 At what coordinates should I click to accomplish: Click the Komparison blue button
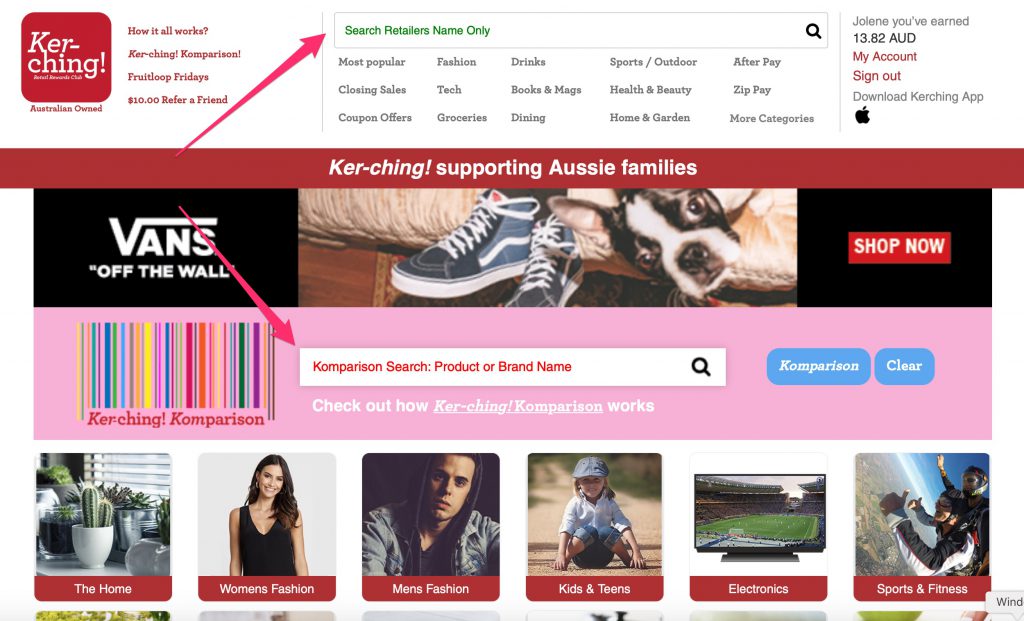pos(818,366)
